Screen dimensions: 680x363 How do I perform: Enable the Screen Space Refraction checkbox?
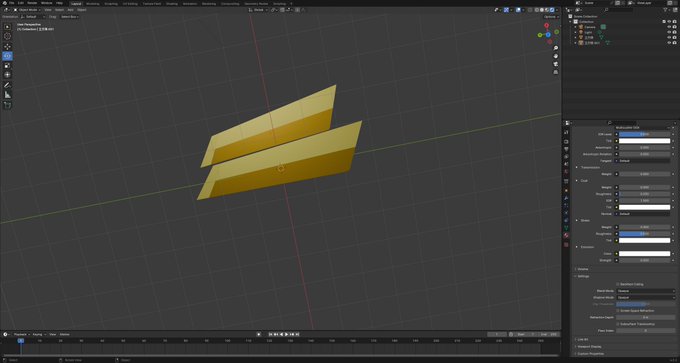point(618,311)
